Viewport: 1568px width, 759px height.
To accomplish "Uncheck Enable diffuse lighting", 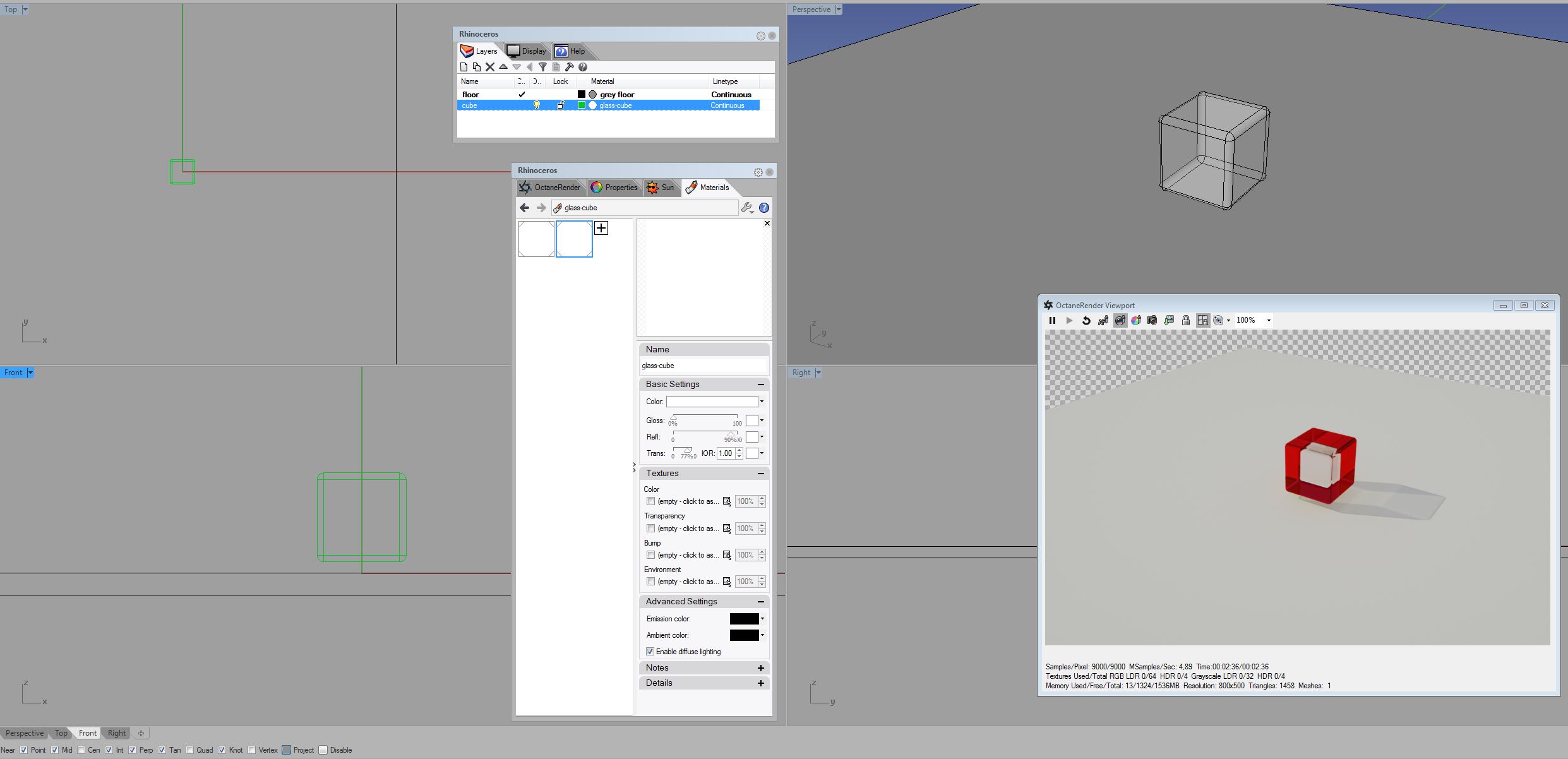I will click(x=650, y=652).
